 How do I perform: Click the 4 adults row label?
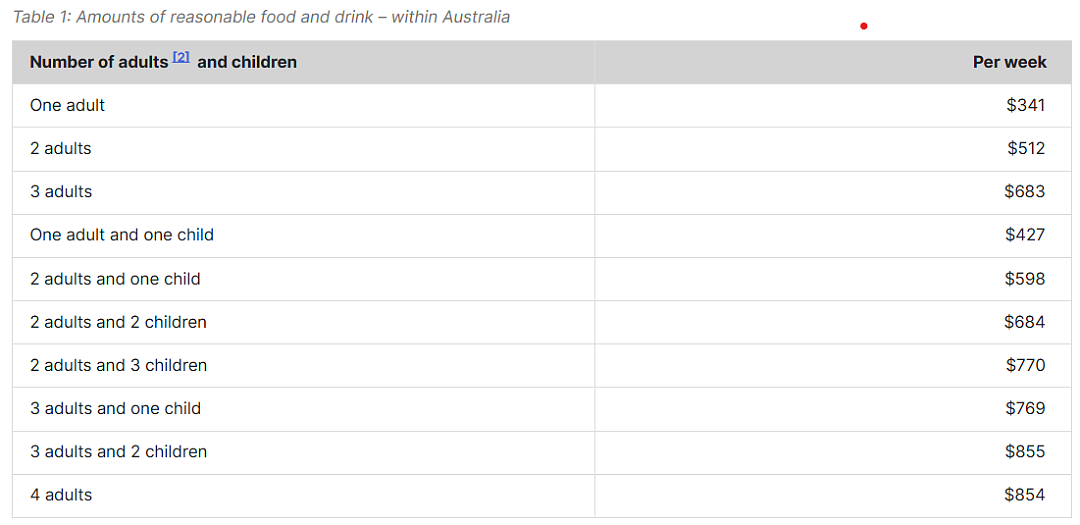[61, 495]
